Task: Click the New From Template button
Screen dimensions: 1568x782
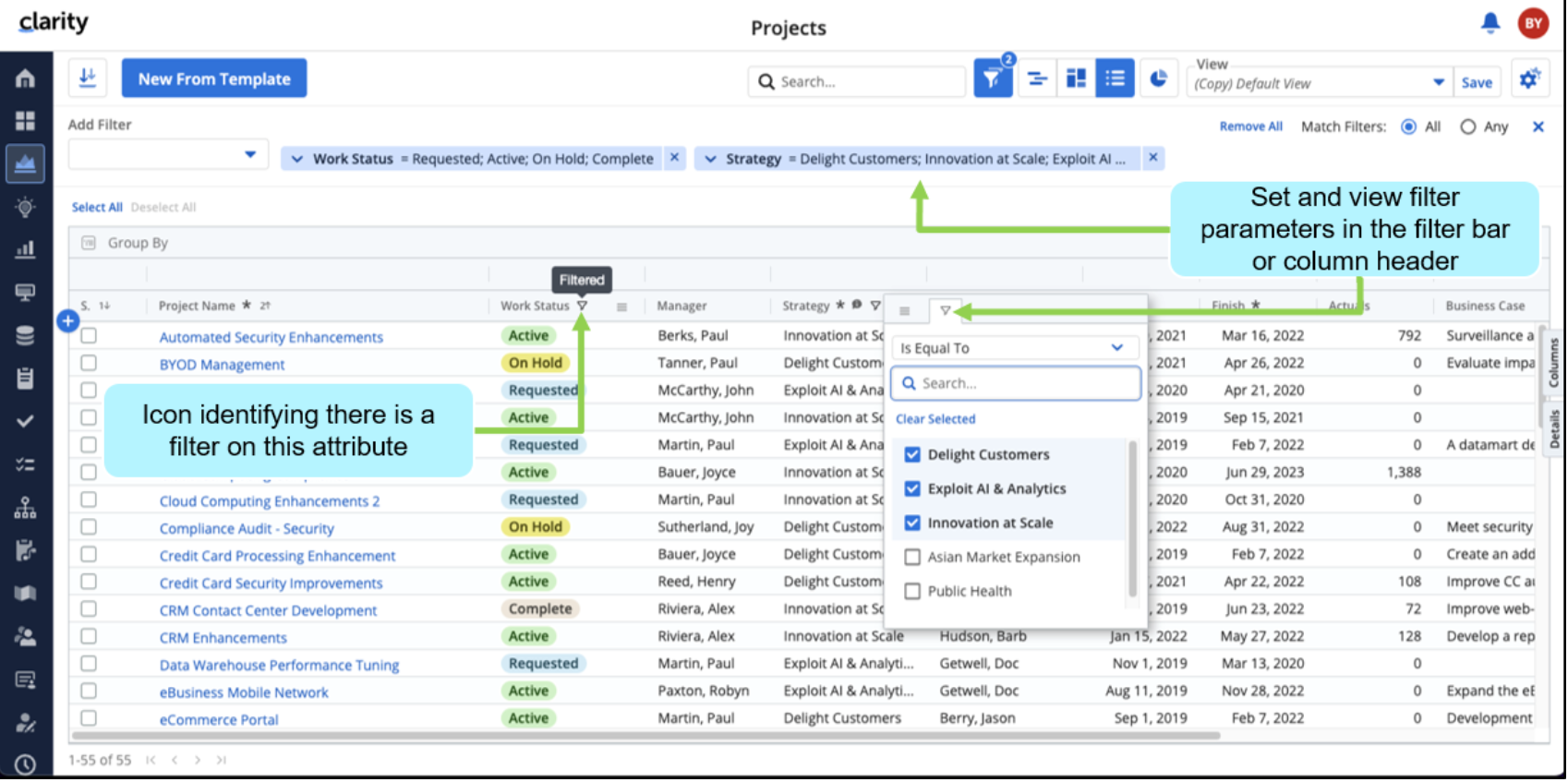Action: click(214, 79)
